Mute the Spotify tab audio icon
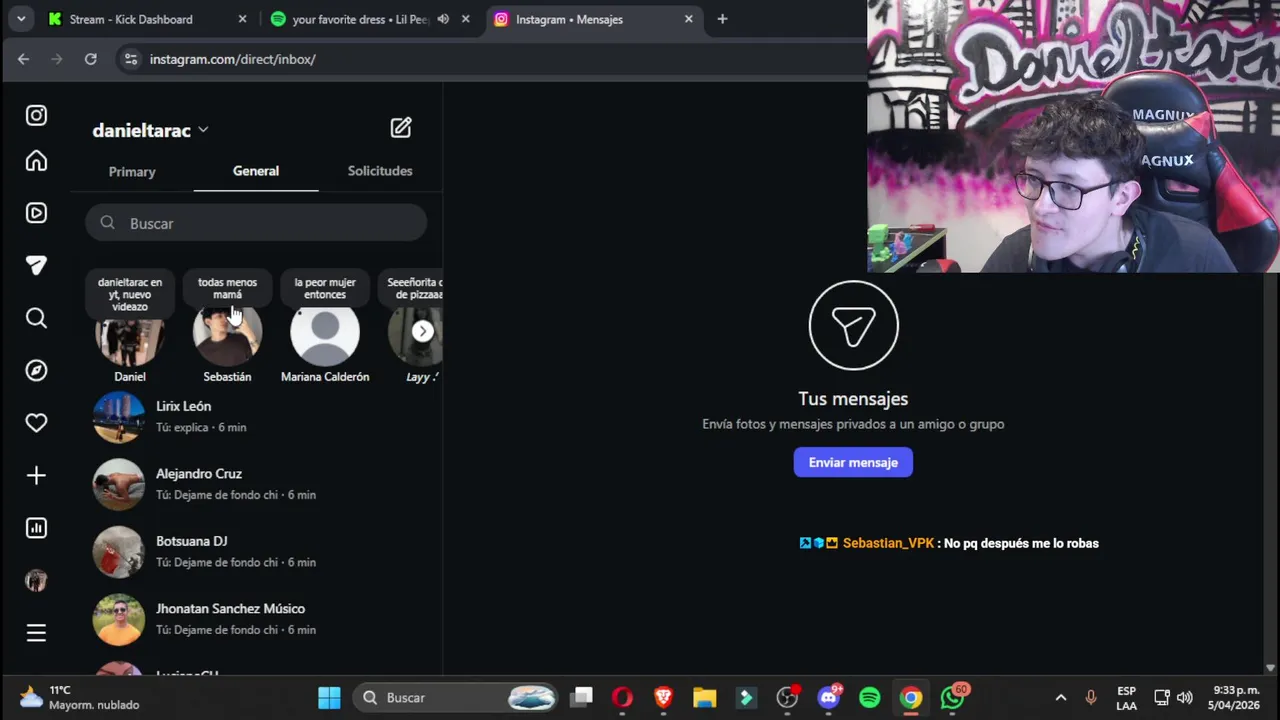 pos(443,19)
